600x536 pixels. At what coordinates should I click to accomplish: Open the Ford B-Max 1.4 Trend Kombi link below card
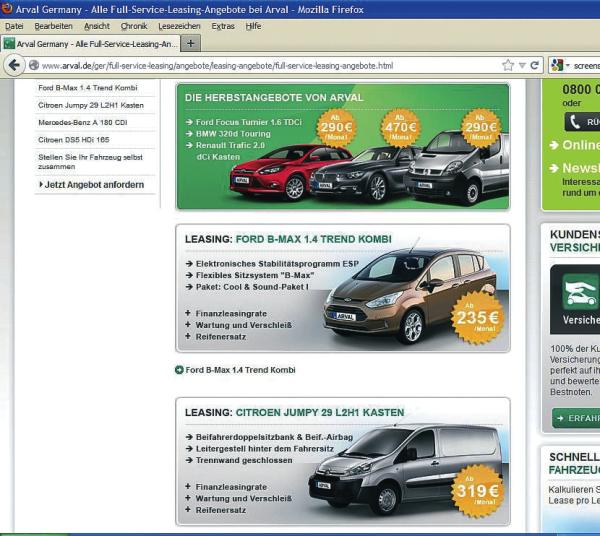[240, 370]
